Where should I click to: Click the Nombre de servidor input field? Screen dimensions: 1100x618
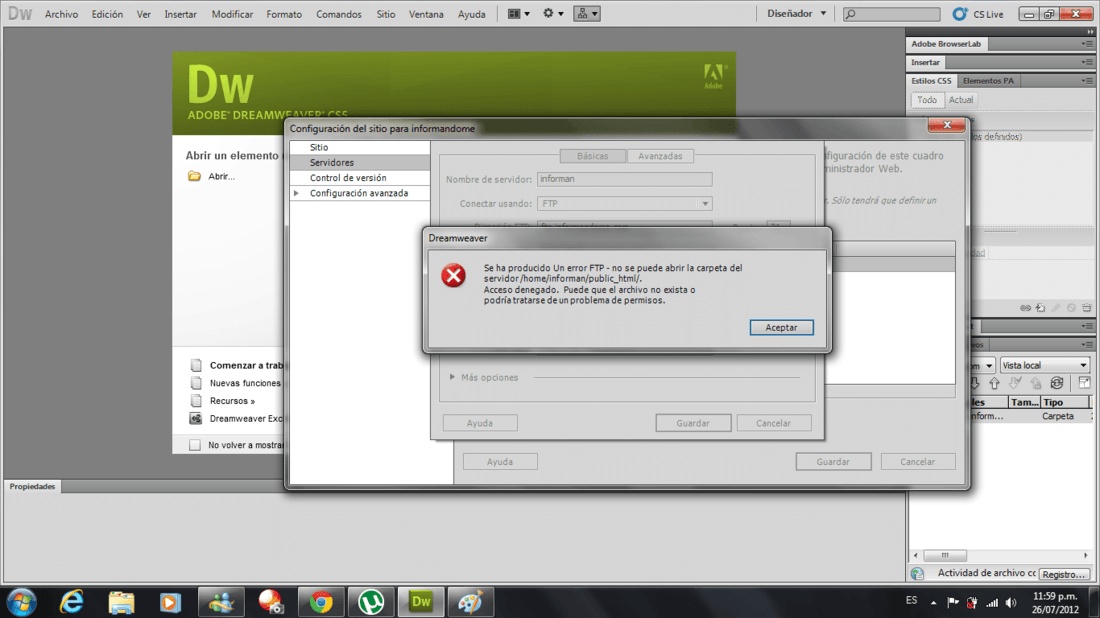[624, 179]
